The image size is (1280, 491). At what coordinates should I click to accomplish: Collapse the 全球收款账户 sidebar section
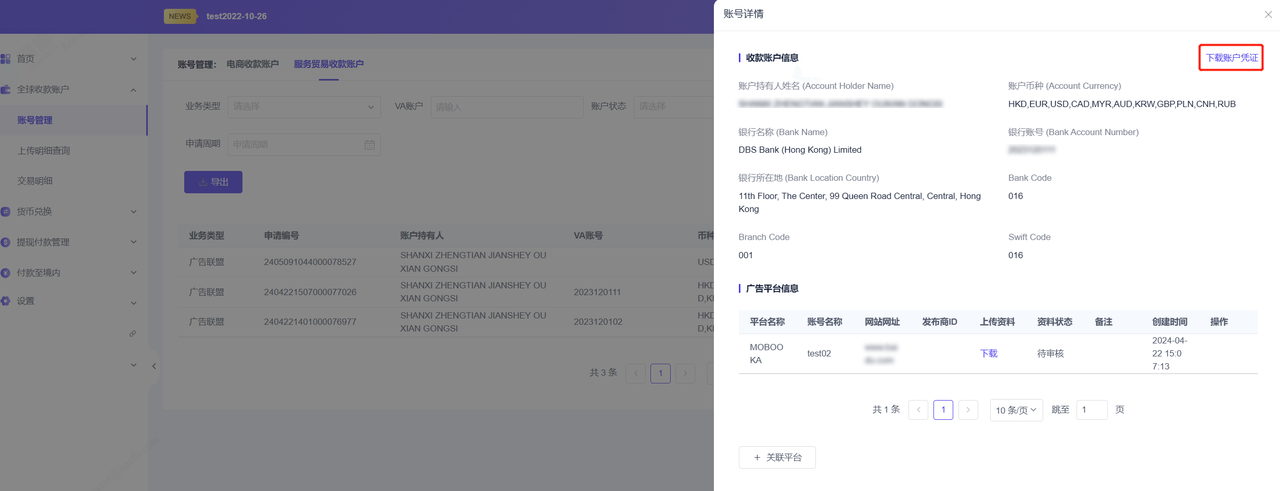coord(133,90)
